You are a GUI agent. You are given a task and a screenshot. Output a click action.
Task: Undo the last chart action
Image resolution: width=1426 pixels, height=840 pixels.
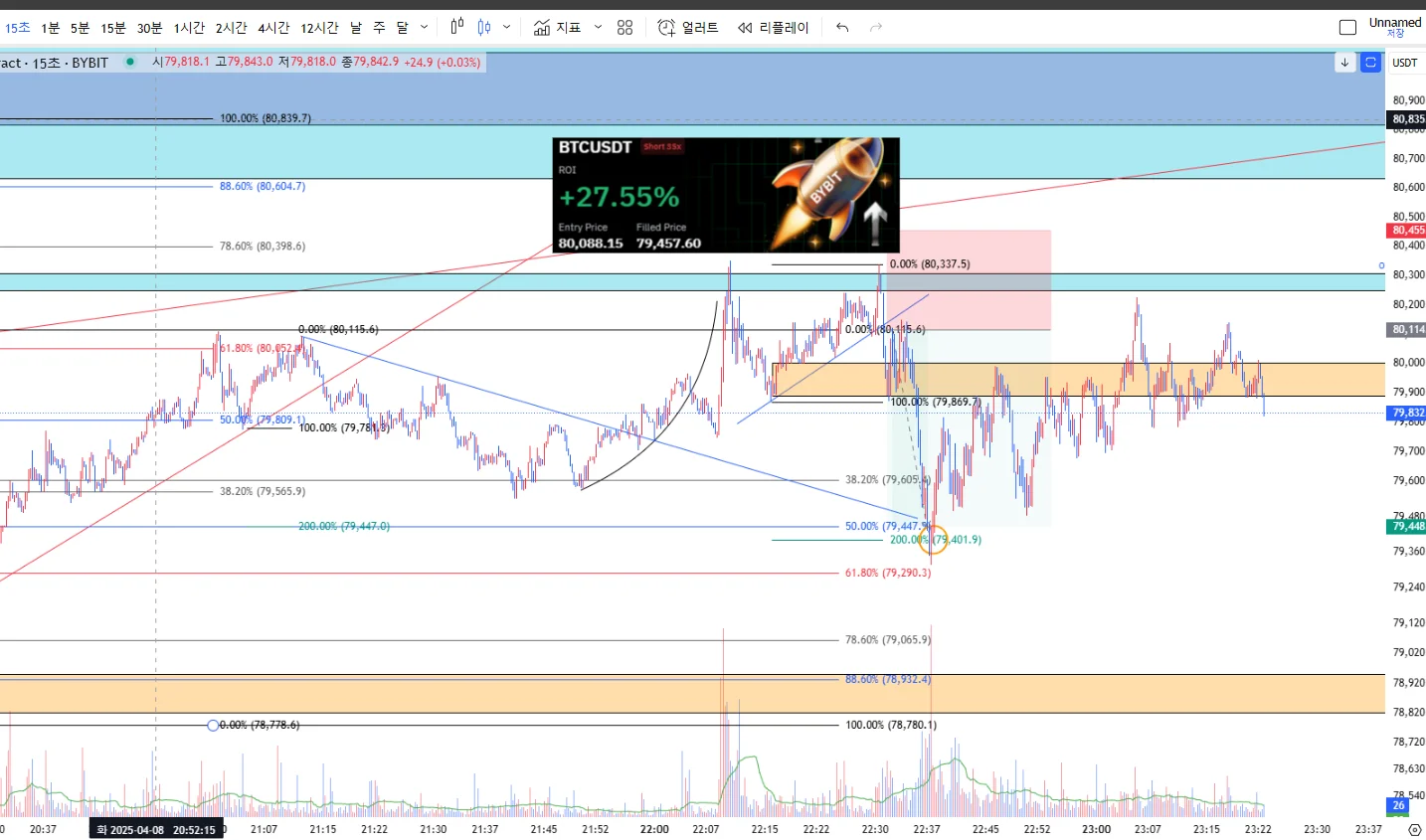coord(842,28)
